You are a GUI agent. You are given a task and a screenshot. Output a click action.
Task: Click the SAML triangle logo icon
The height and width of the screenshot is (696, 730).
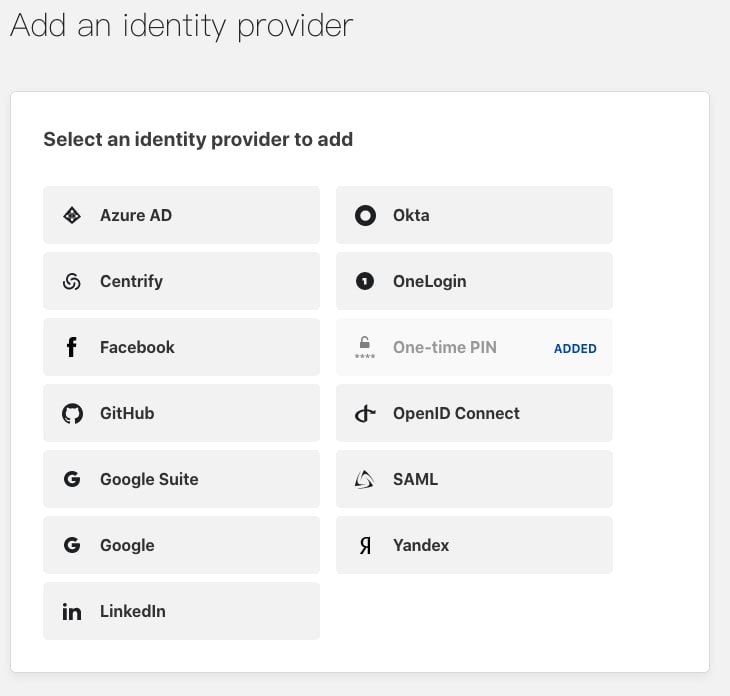(x=364, y=480)
